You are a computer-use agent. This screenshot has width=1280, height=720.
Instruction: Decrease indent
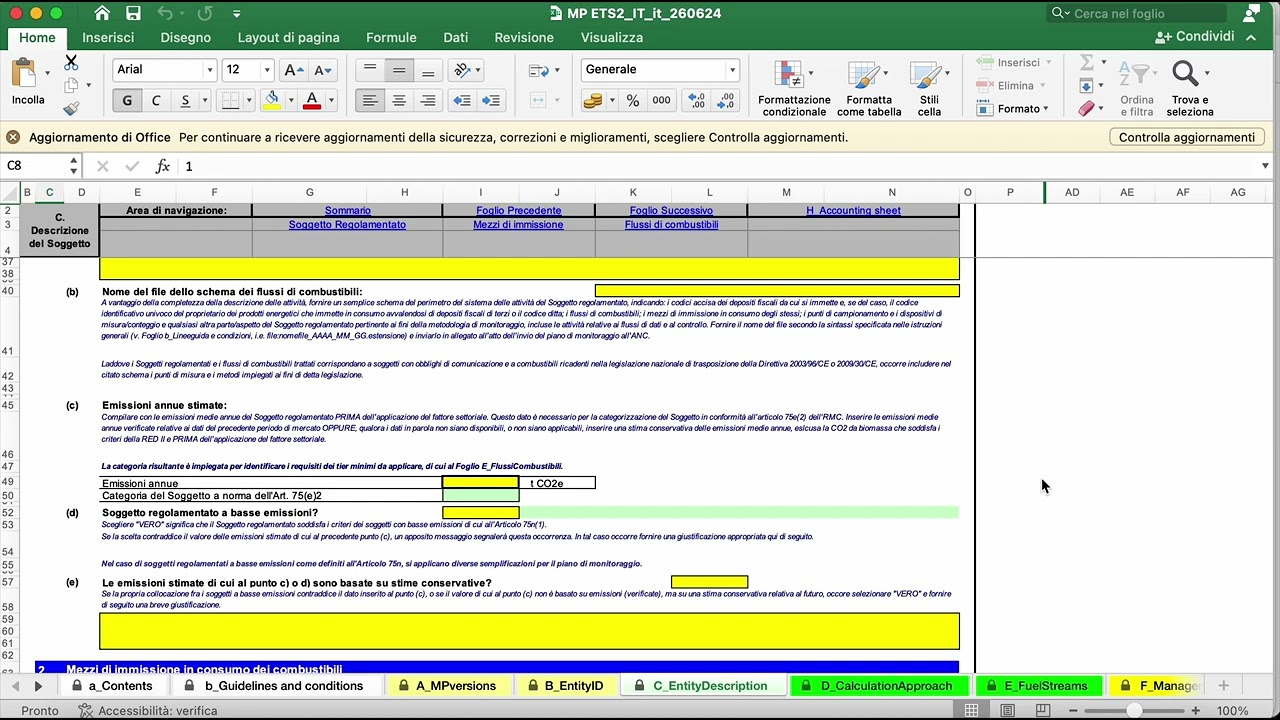click(x=461, y=101)
